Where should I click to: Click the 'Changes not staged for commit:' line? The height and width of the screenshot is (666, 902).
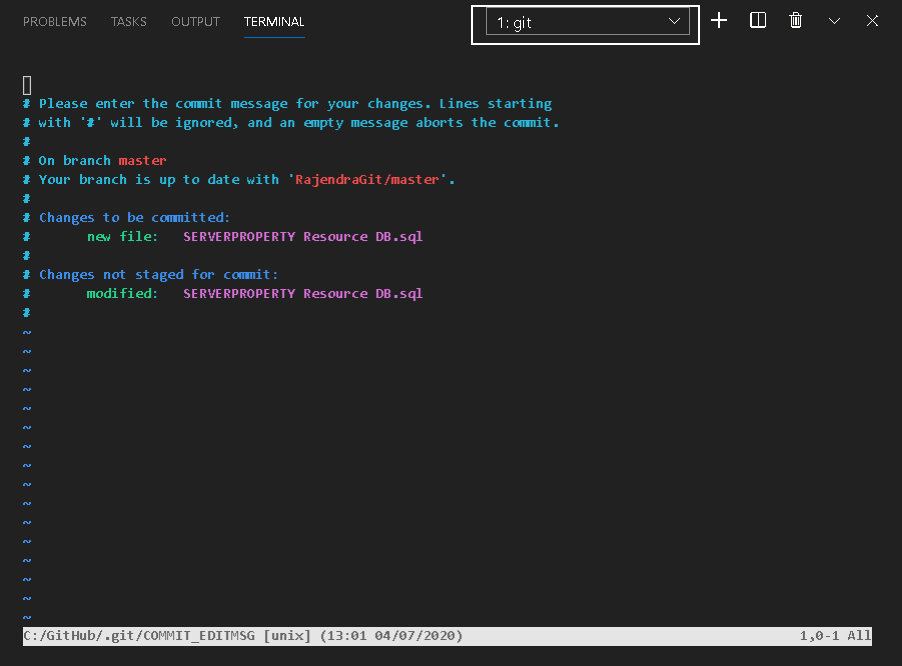pos(158,275)
